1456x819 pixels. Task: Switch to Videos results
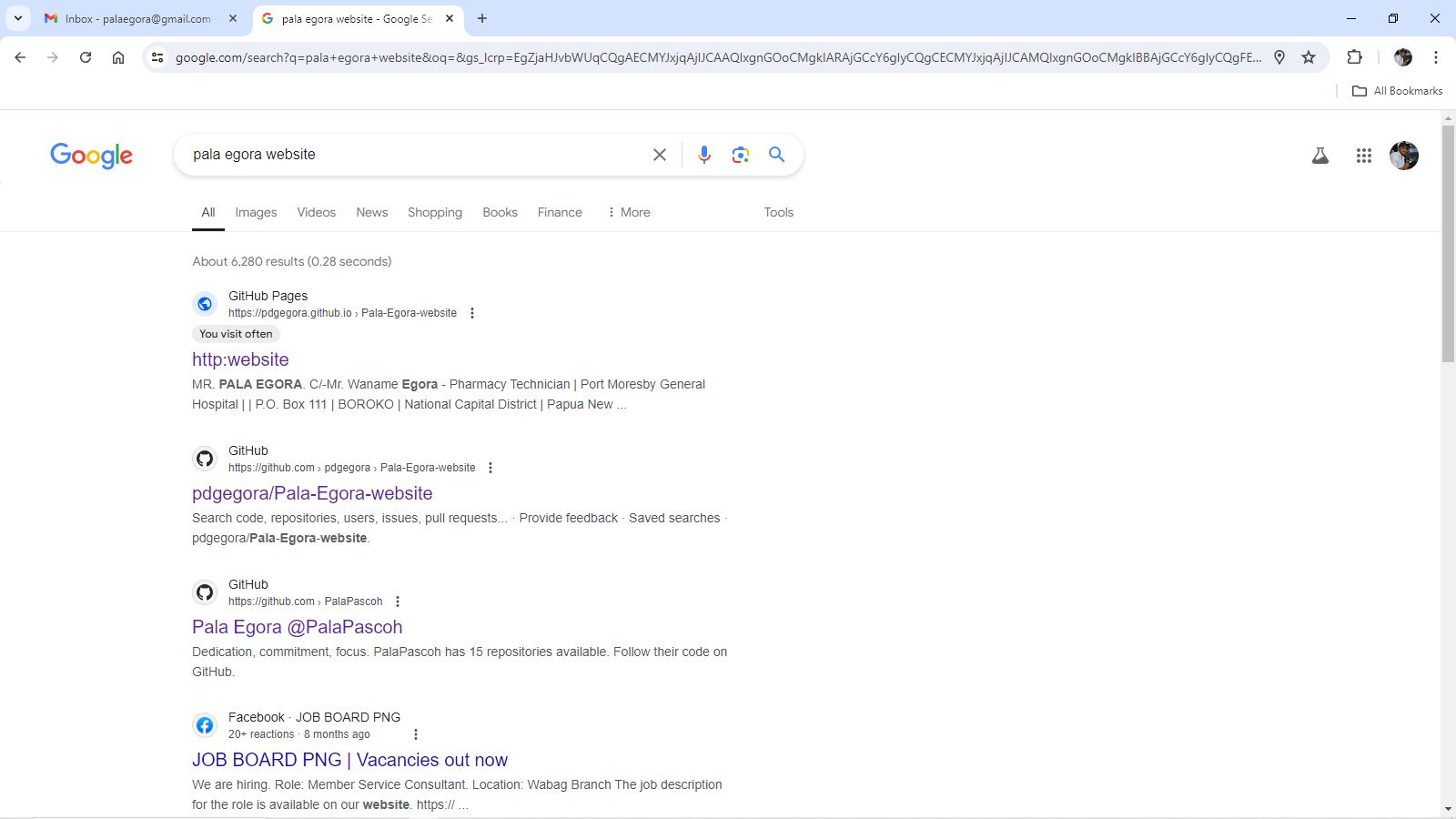317,212
